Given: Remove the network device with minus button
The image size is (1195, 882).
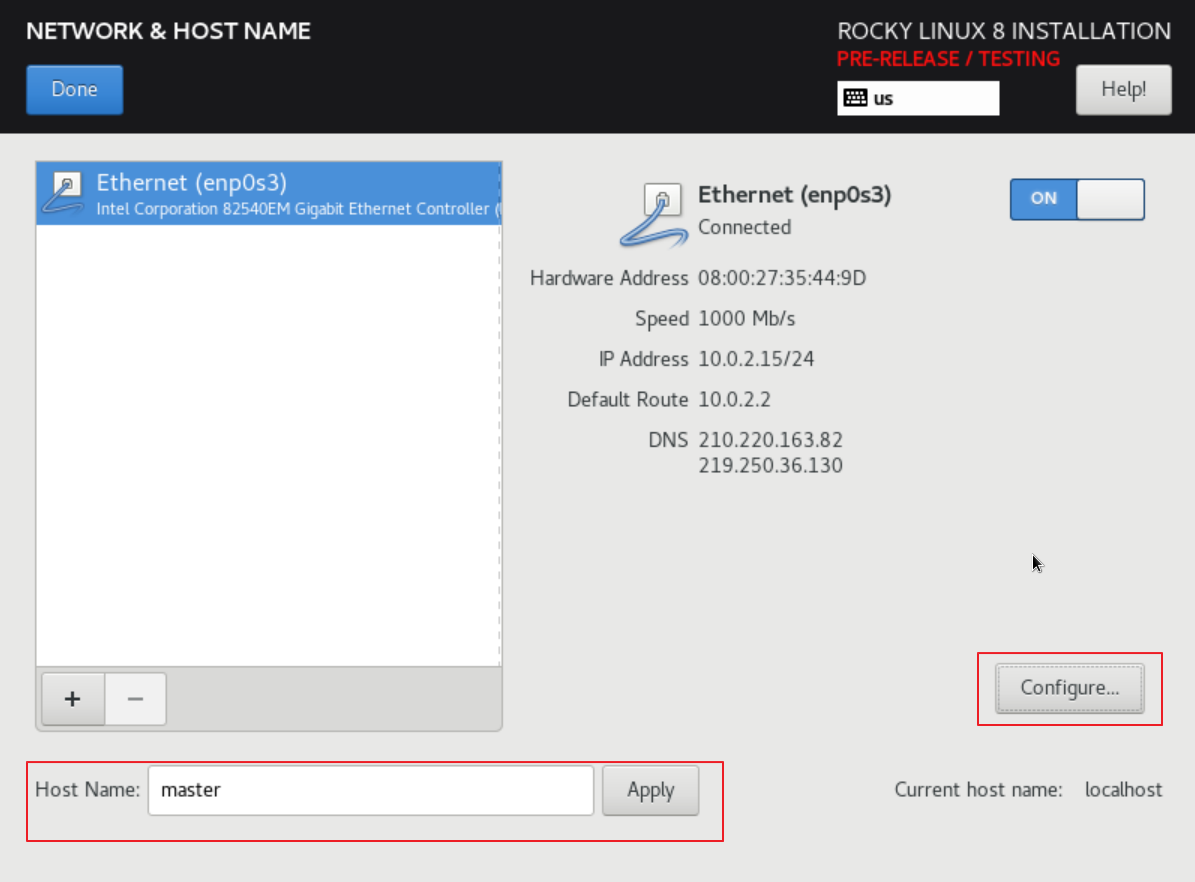Looking at the screenshot, I should pos(135,699).
